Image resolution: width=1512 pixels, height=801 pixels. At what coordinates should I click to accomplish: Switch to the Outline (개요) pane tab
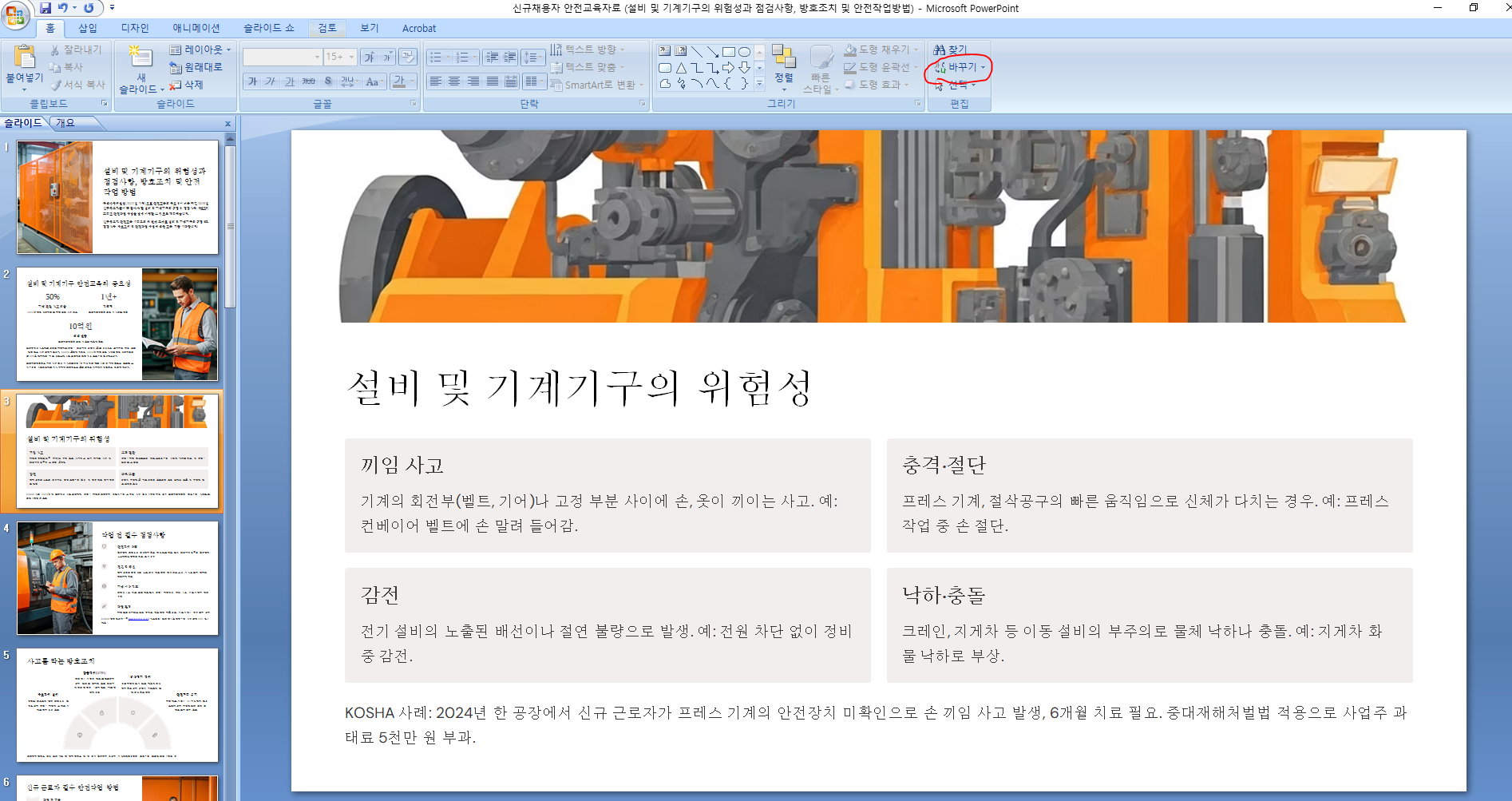(65, 123)
